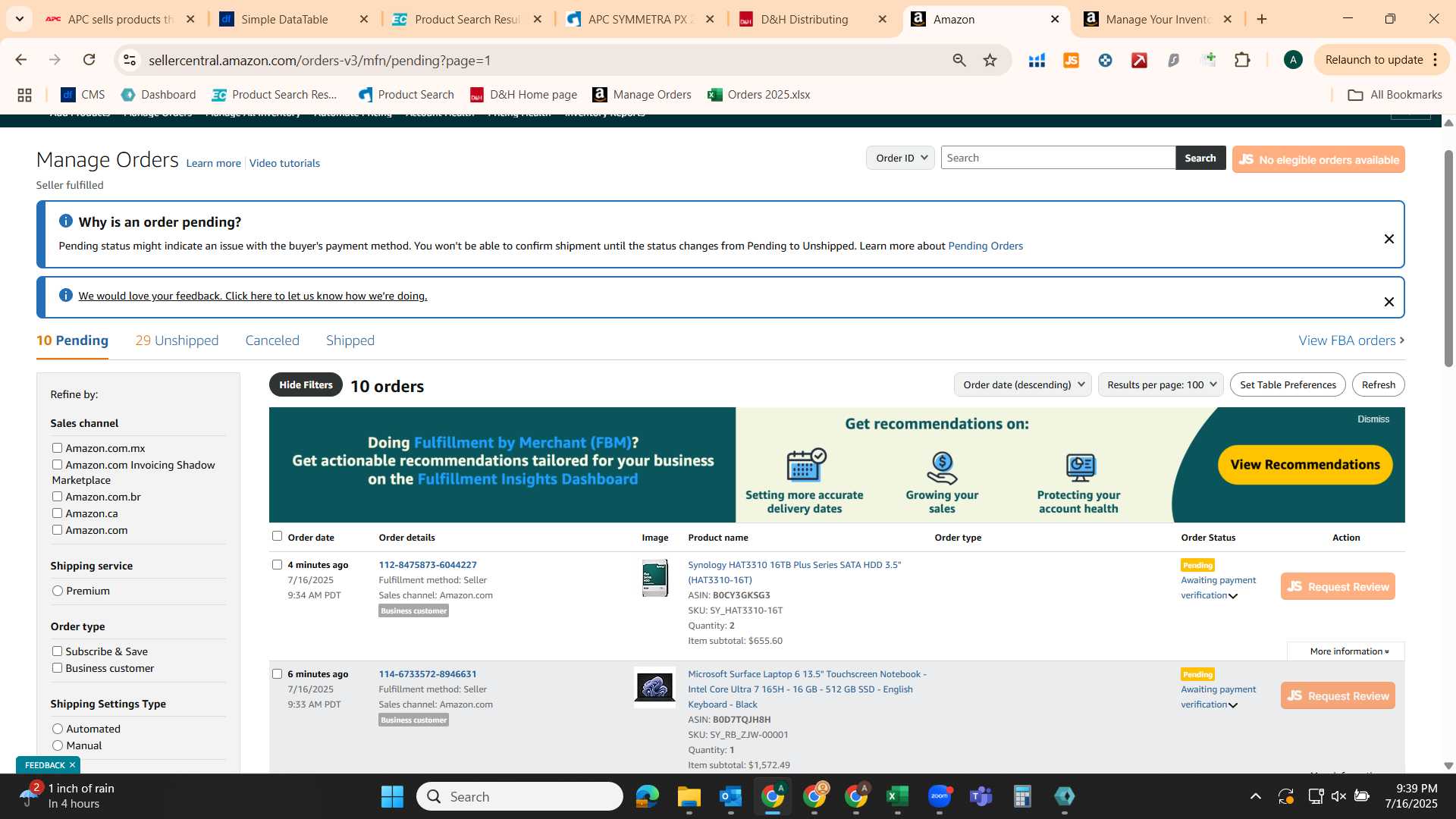Open the Chrome extensions puzzle icon
1456x819 pixels.
(x=1242, y=60)
